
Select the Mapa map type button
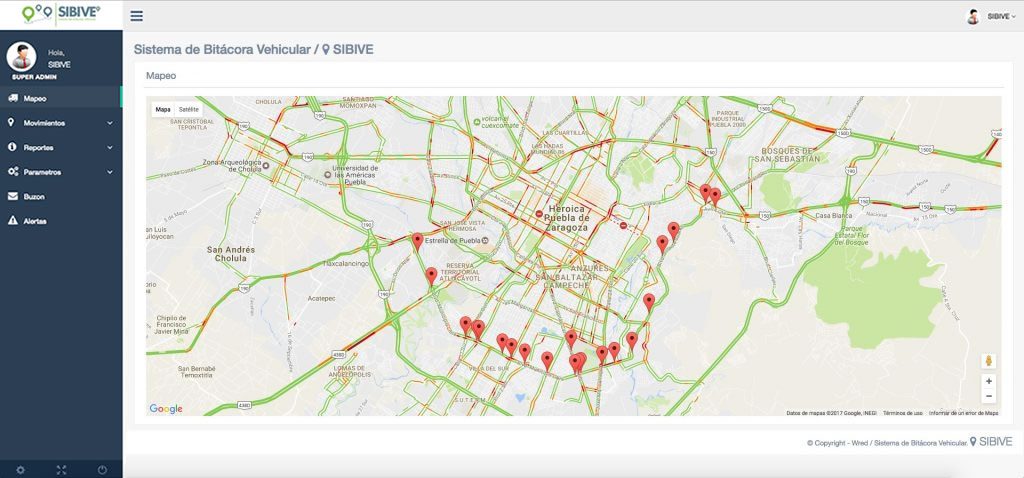point(163,109)
